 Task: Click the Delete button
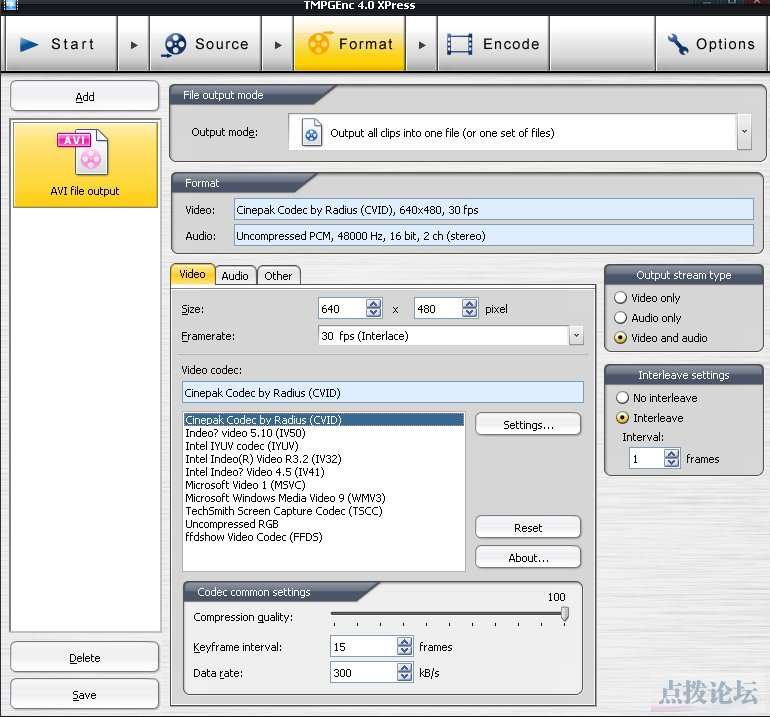(84, 658)
